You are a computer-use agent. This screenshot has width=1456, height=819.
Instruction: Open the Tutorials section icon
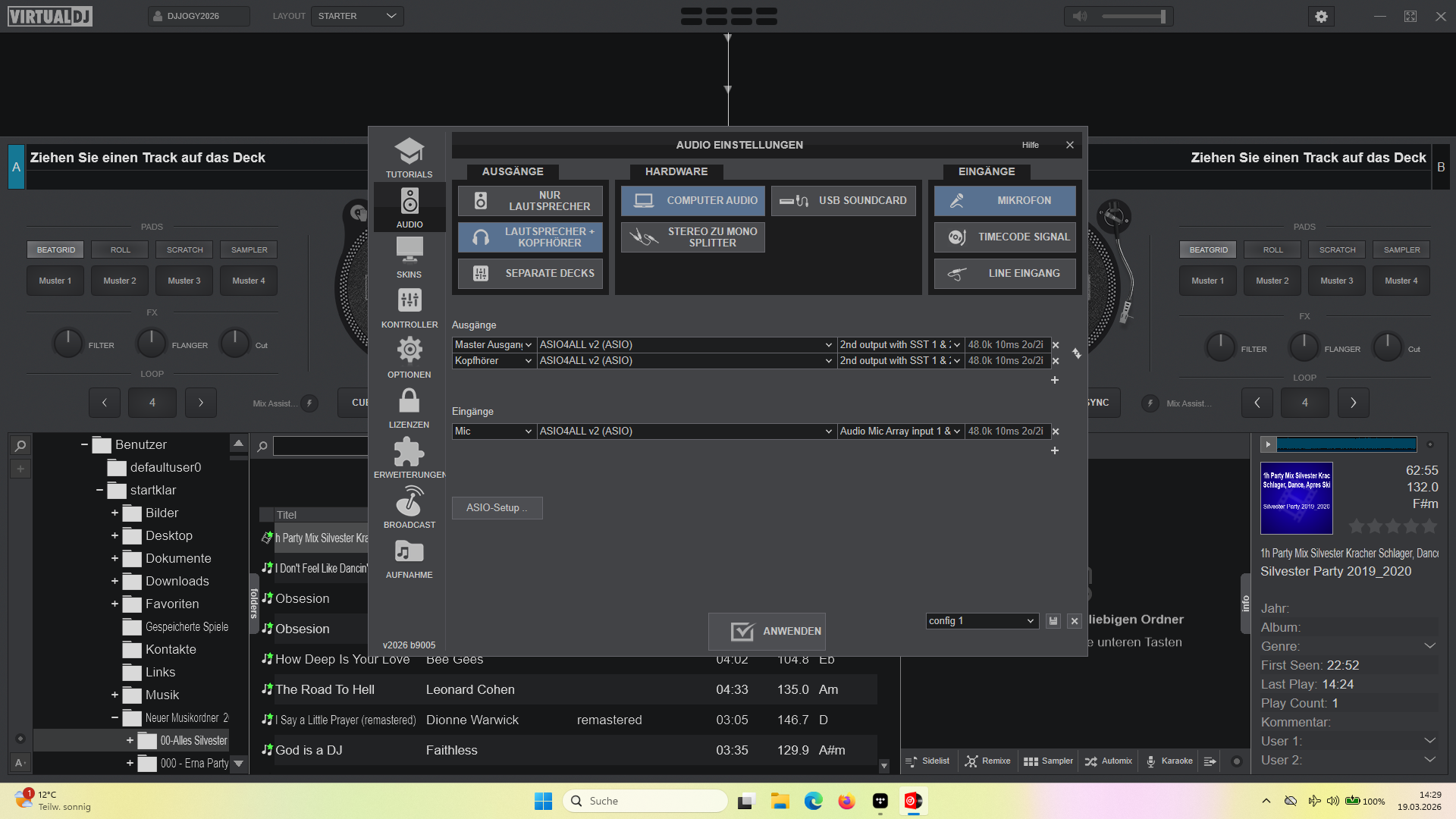(x=409, y=152)
